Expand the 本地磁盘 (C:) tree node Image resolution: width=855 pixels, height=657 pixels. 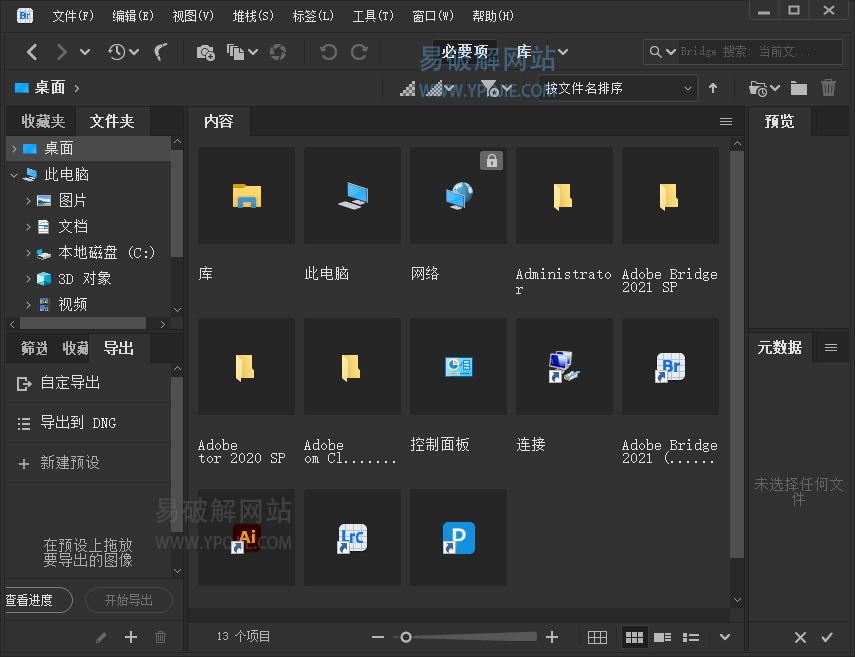[x=28, y=253]
